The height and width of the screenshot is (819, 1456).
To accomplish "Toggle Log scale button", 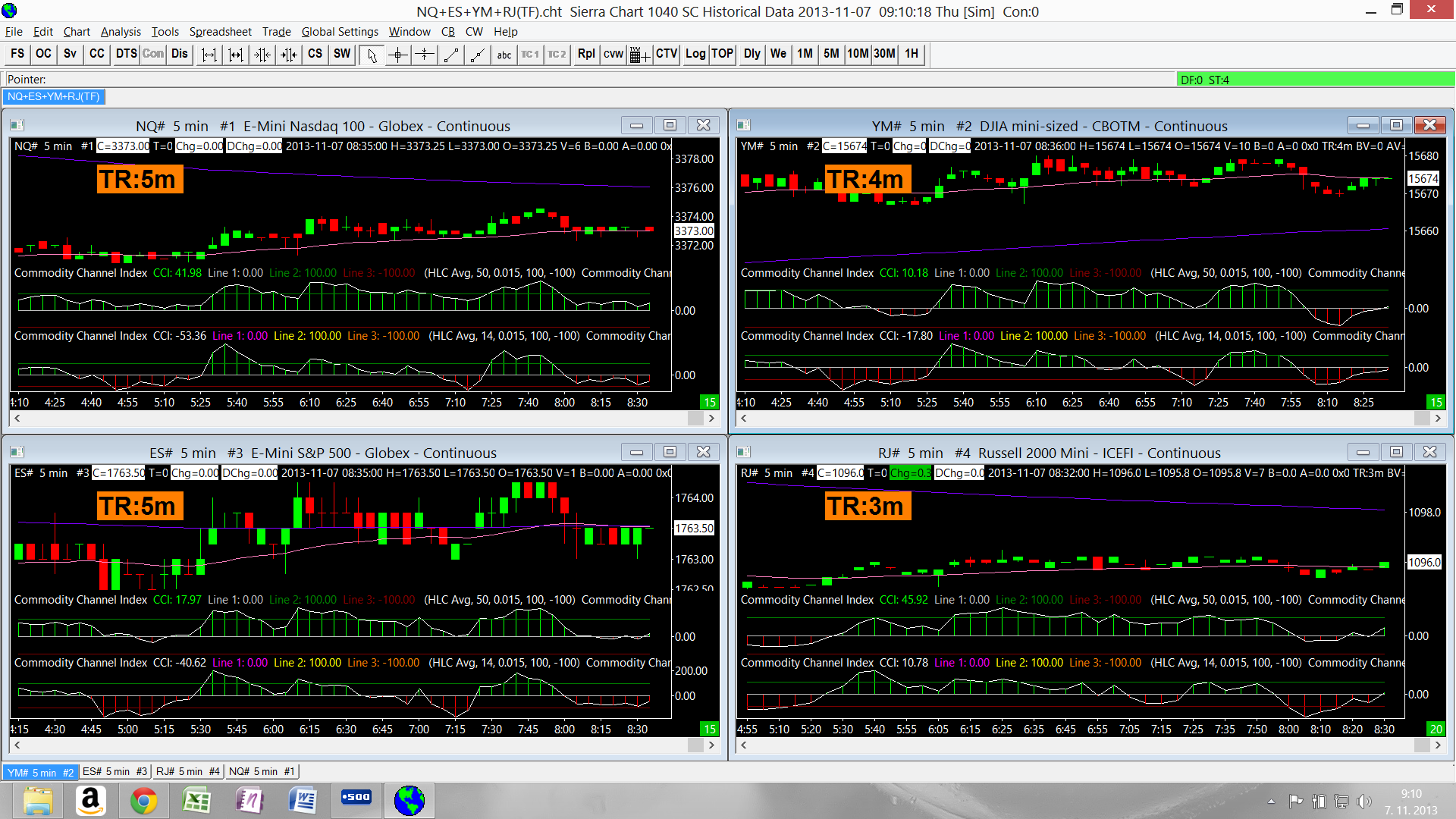I will coord(695,54).
